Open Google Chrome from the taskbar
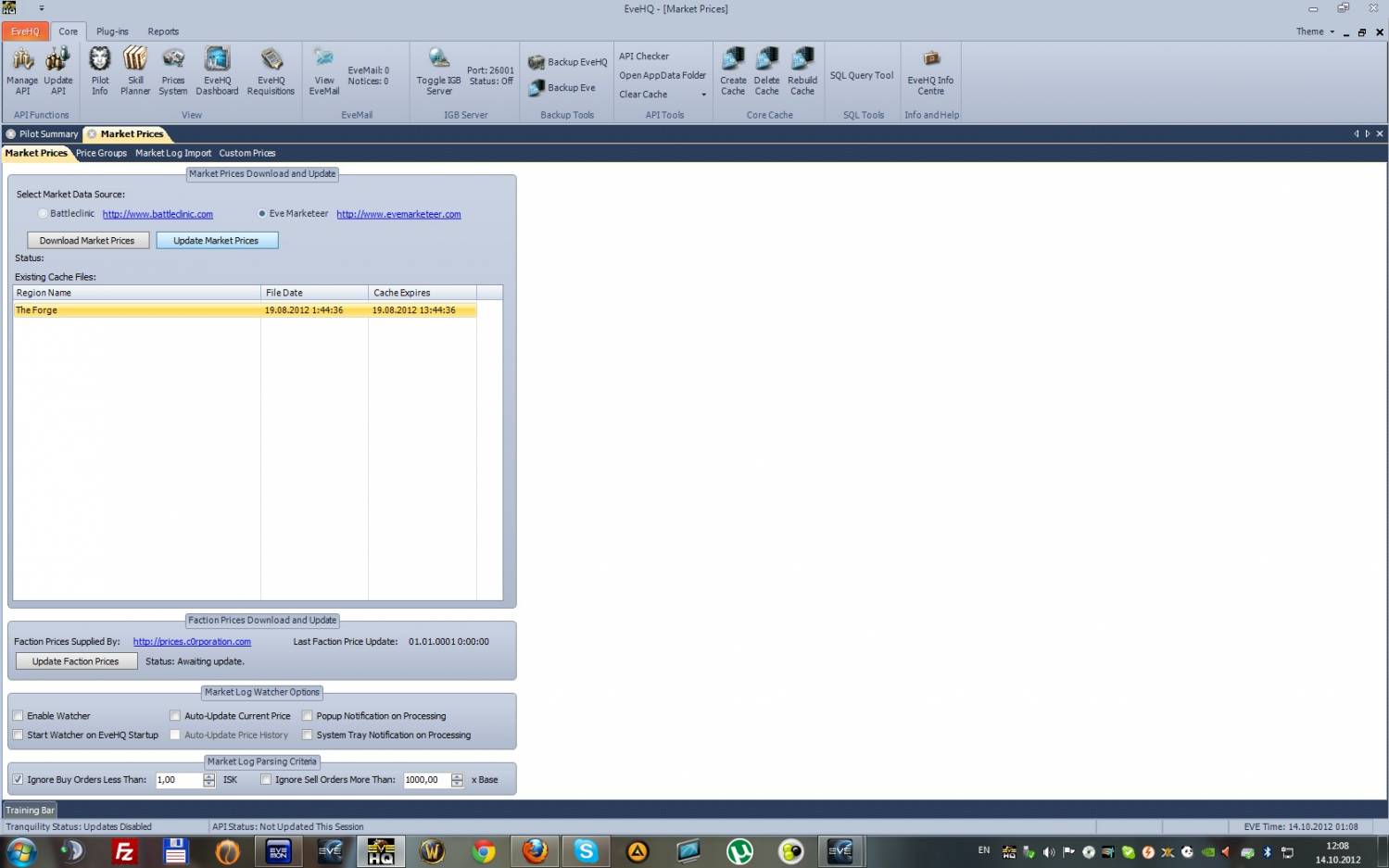Image resolution: width=1389 pixels, height=868 pixels. (x=484, y=851)
